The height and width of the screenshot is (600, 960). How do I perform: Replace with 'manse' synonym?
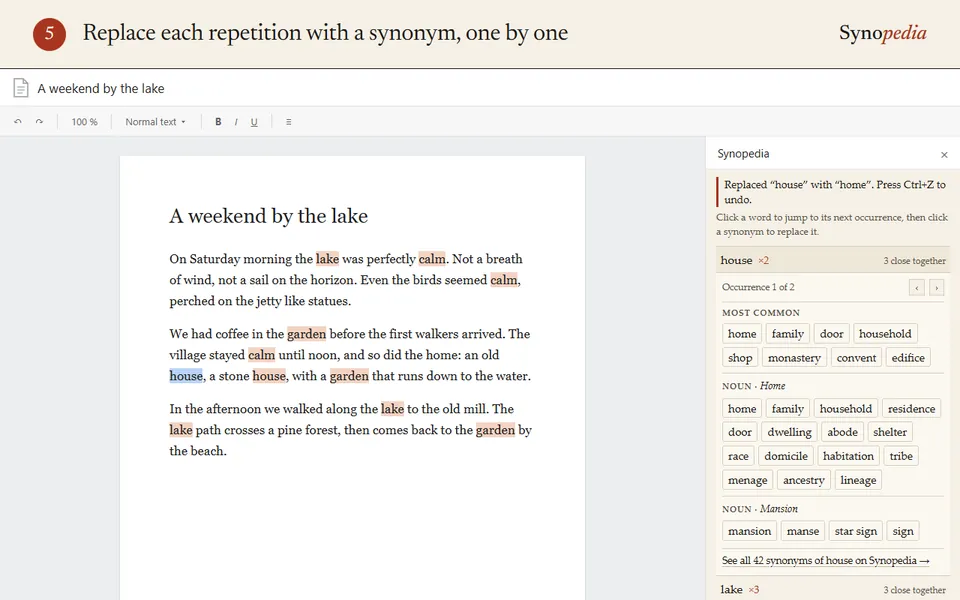click(803, 531)
